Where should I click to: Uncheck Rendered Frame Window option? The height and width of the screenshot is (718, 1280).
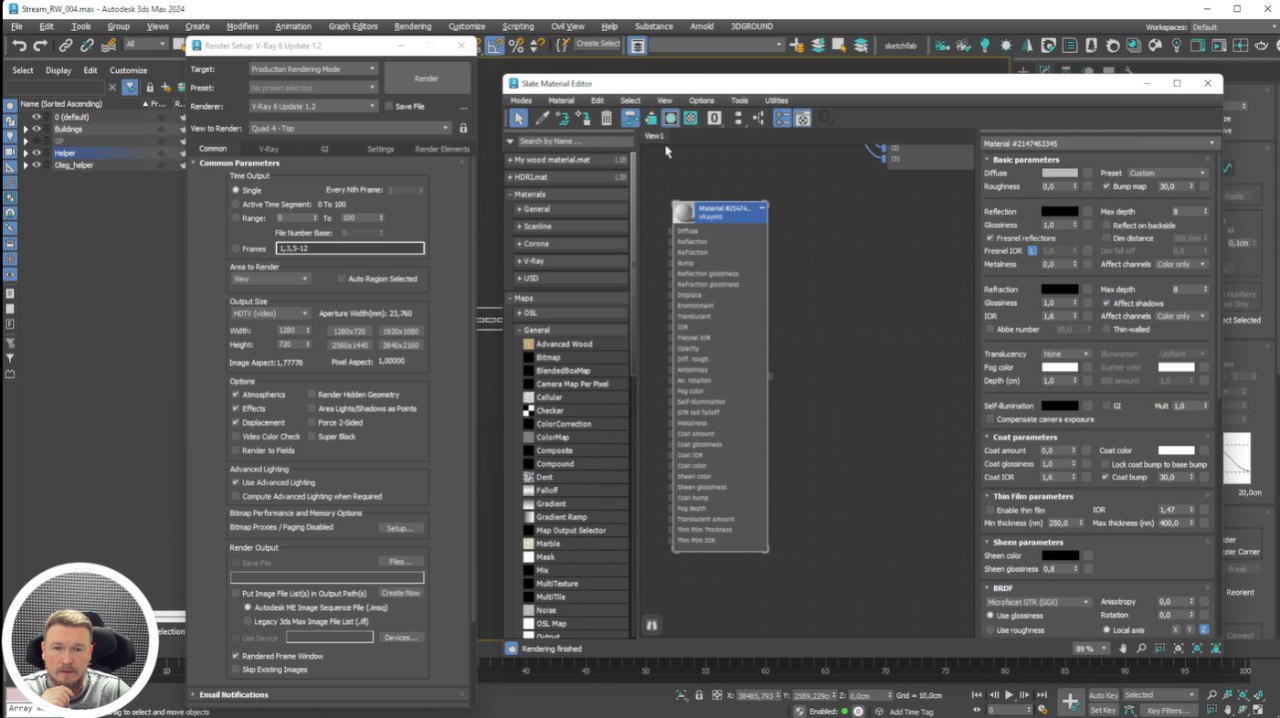[236, 656]
